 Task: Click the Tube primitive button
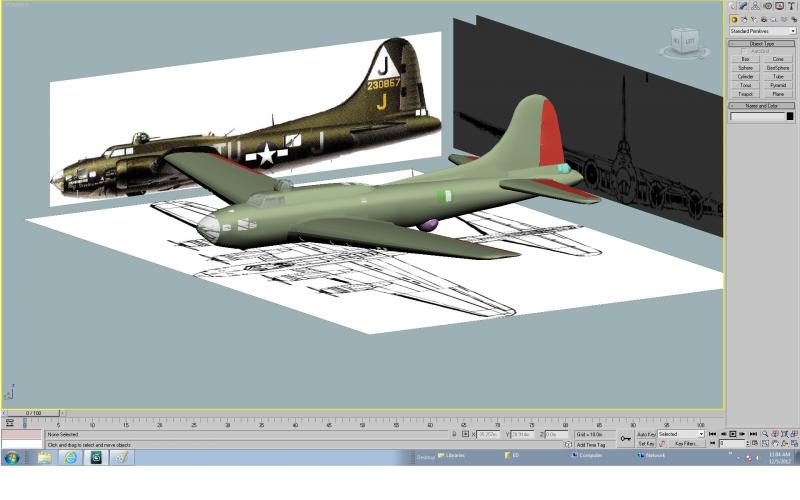(x=778, y=77)
